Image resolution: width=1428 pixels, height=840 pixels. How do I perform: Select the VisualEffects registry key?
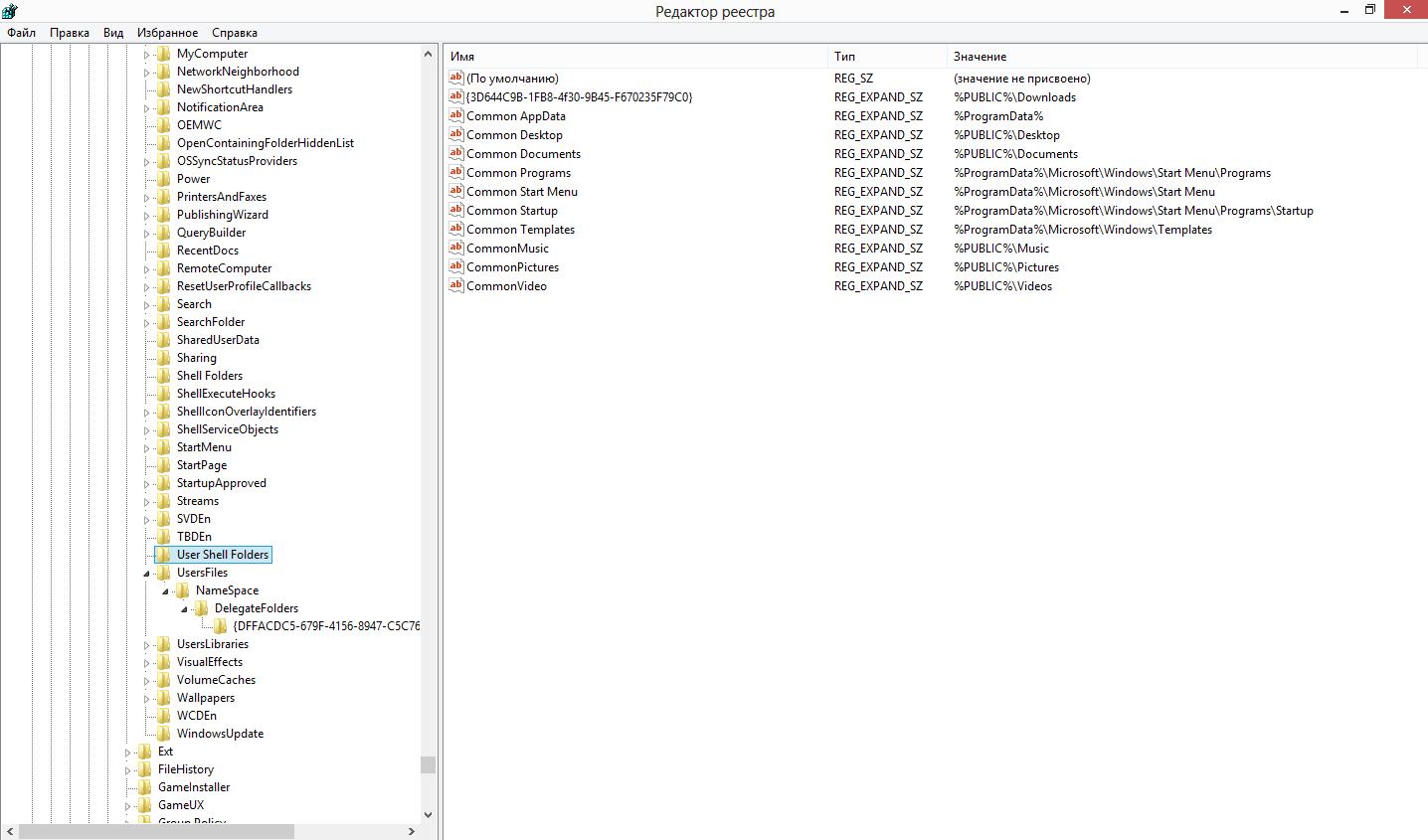(209, 662)
